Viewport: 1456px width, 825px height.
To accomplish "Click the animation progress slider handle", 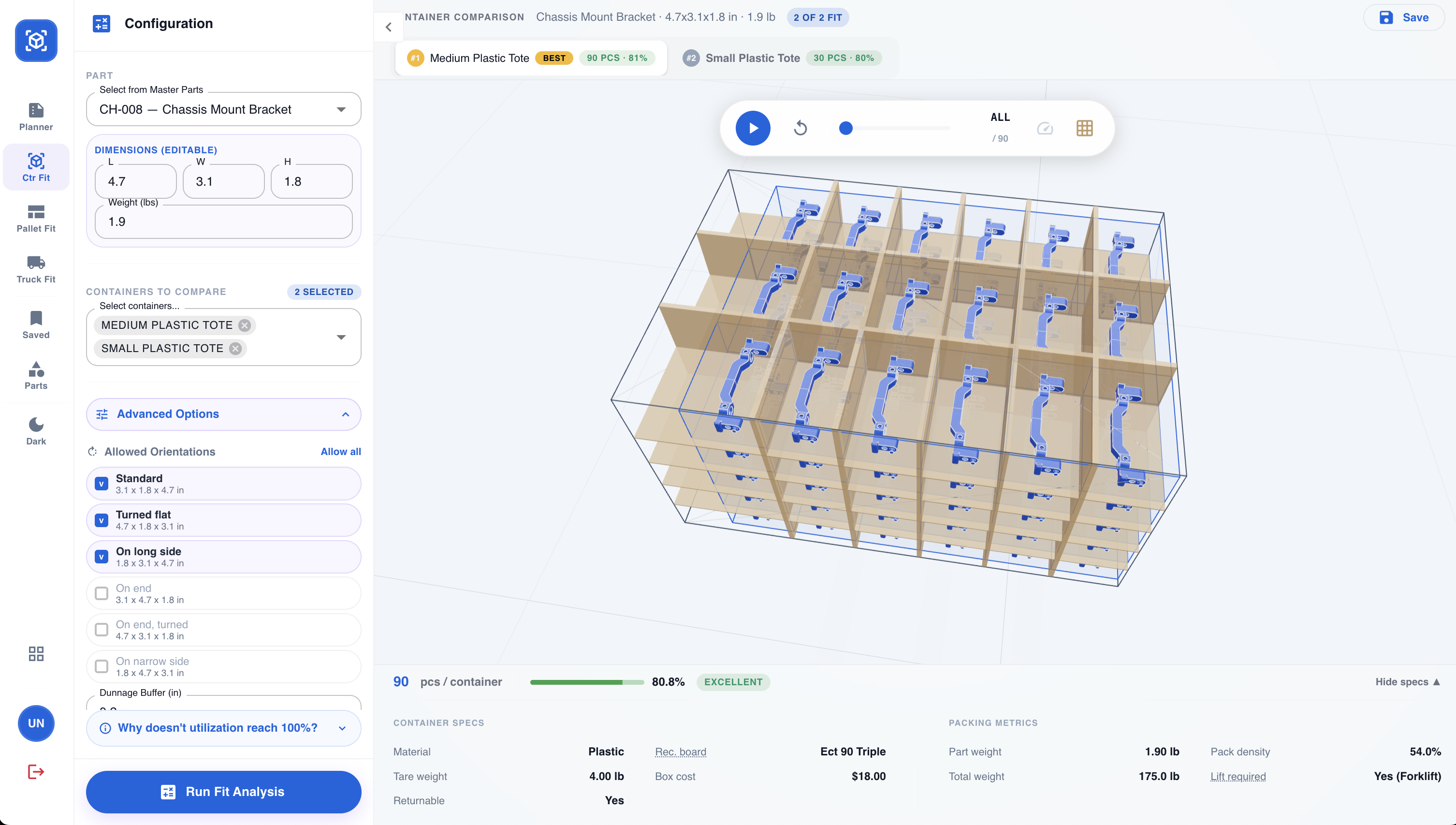I will [x=845, y=128].
